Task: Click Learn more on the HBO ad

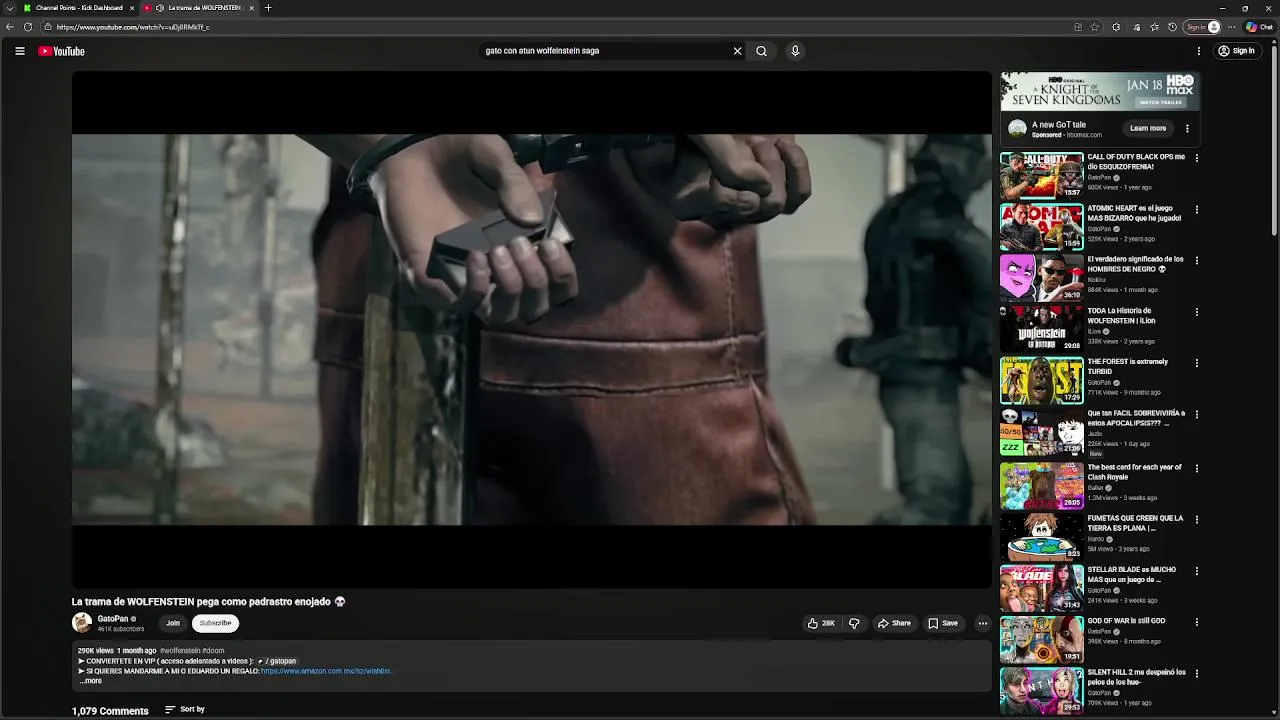Action: pyautogui.click(x=1148, y=128)
